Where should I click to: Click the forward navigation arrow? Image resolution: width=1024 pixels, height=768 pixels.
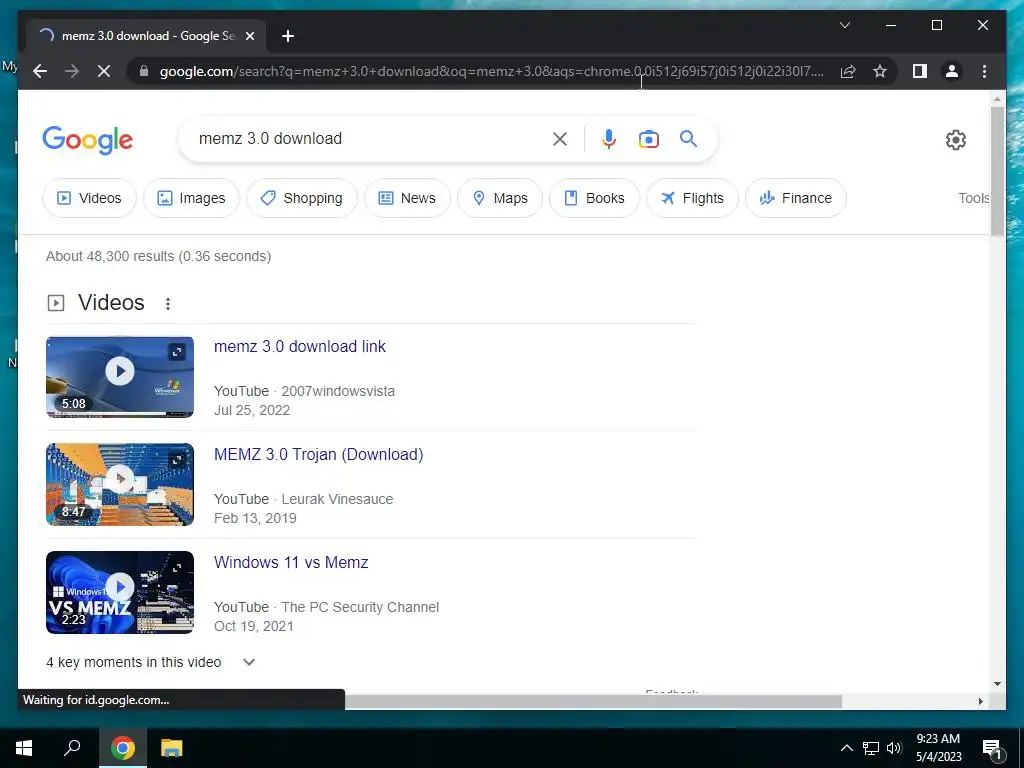pyautogui.click(x=72, y=71)
